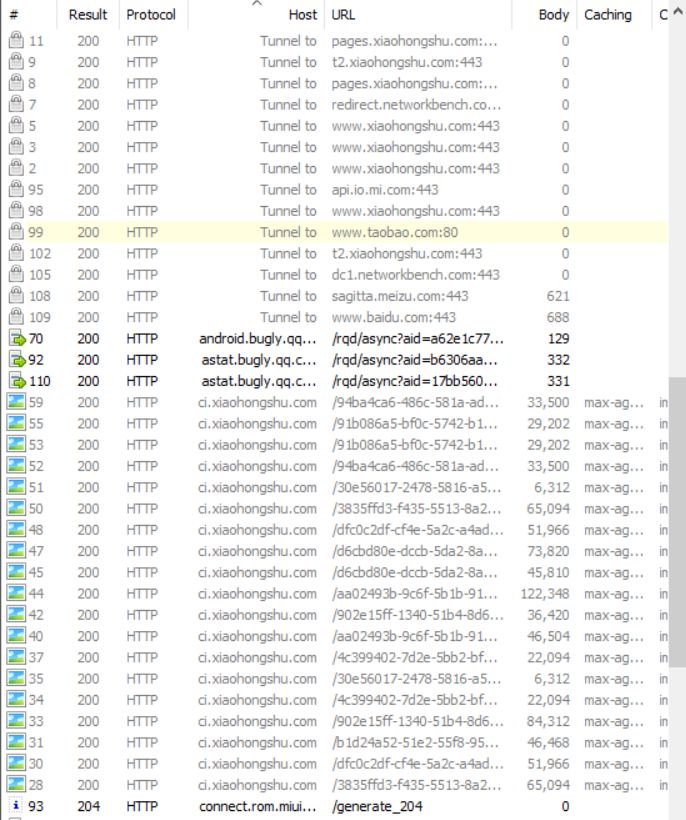The image size is (686, 820).
Task: Select the lock icon of session 5
Action: (16, 126)
